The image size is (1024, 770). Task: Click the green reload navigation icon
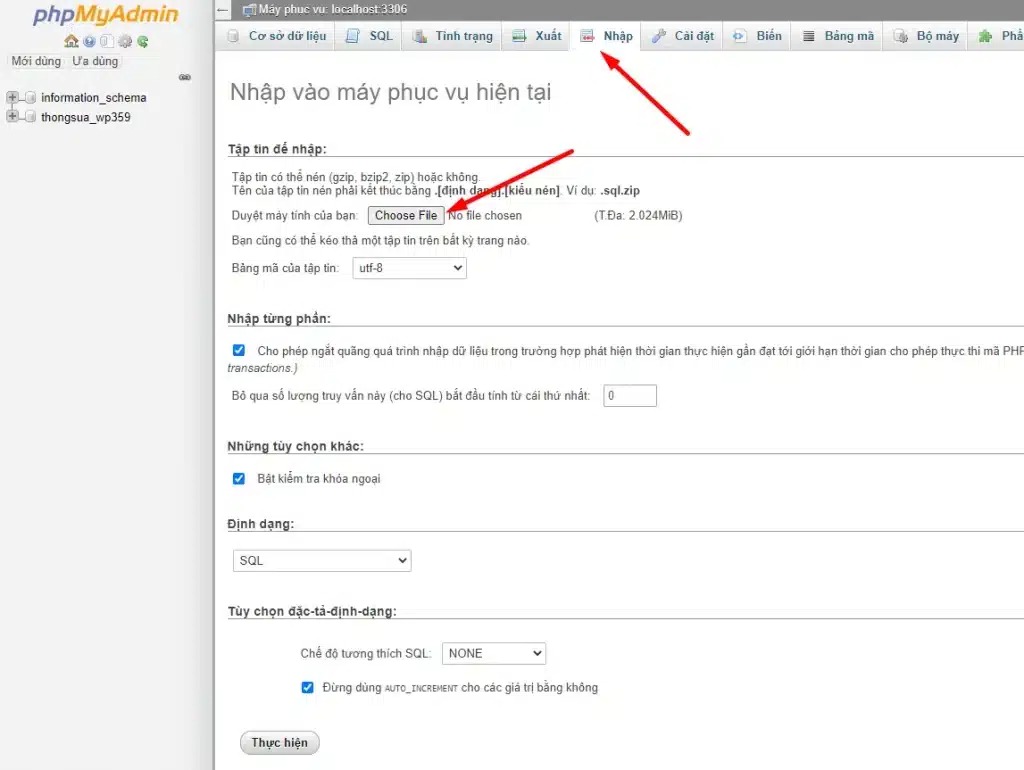(x=143, y=41)
